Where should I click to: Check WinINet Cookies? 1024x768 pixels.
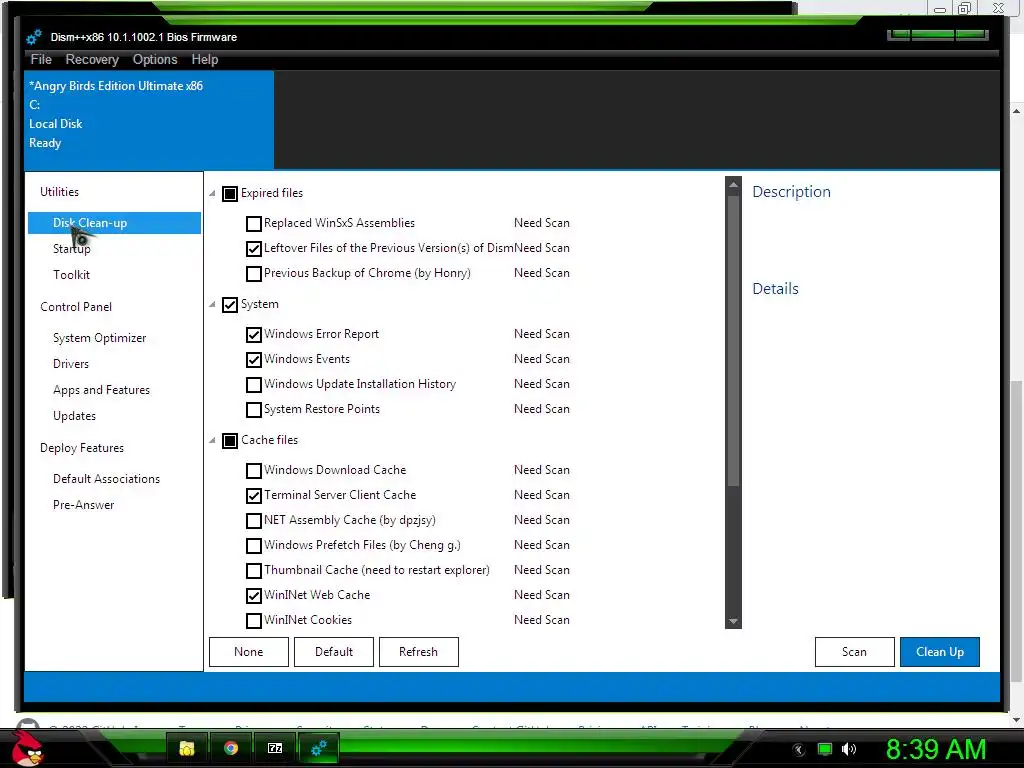tap(253, 620)
